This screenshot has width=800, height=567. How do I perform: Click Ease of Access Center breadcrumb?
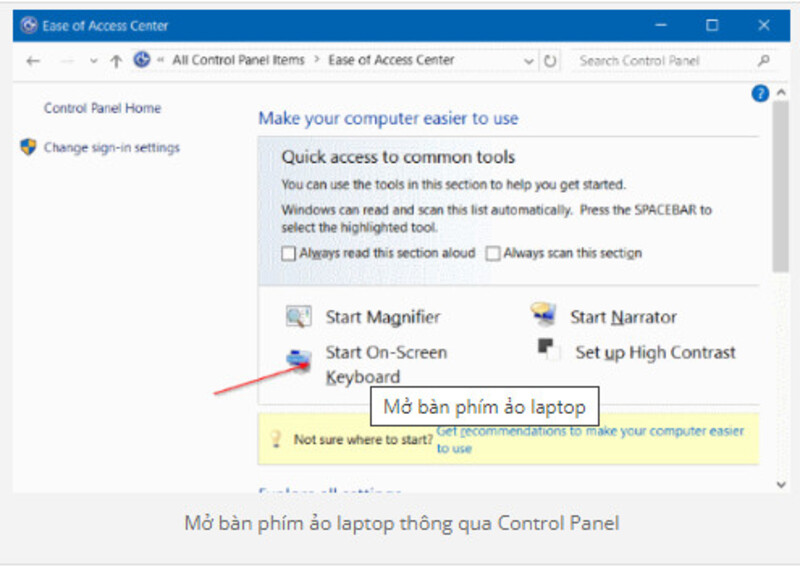tap(391, 60)
